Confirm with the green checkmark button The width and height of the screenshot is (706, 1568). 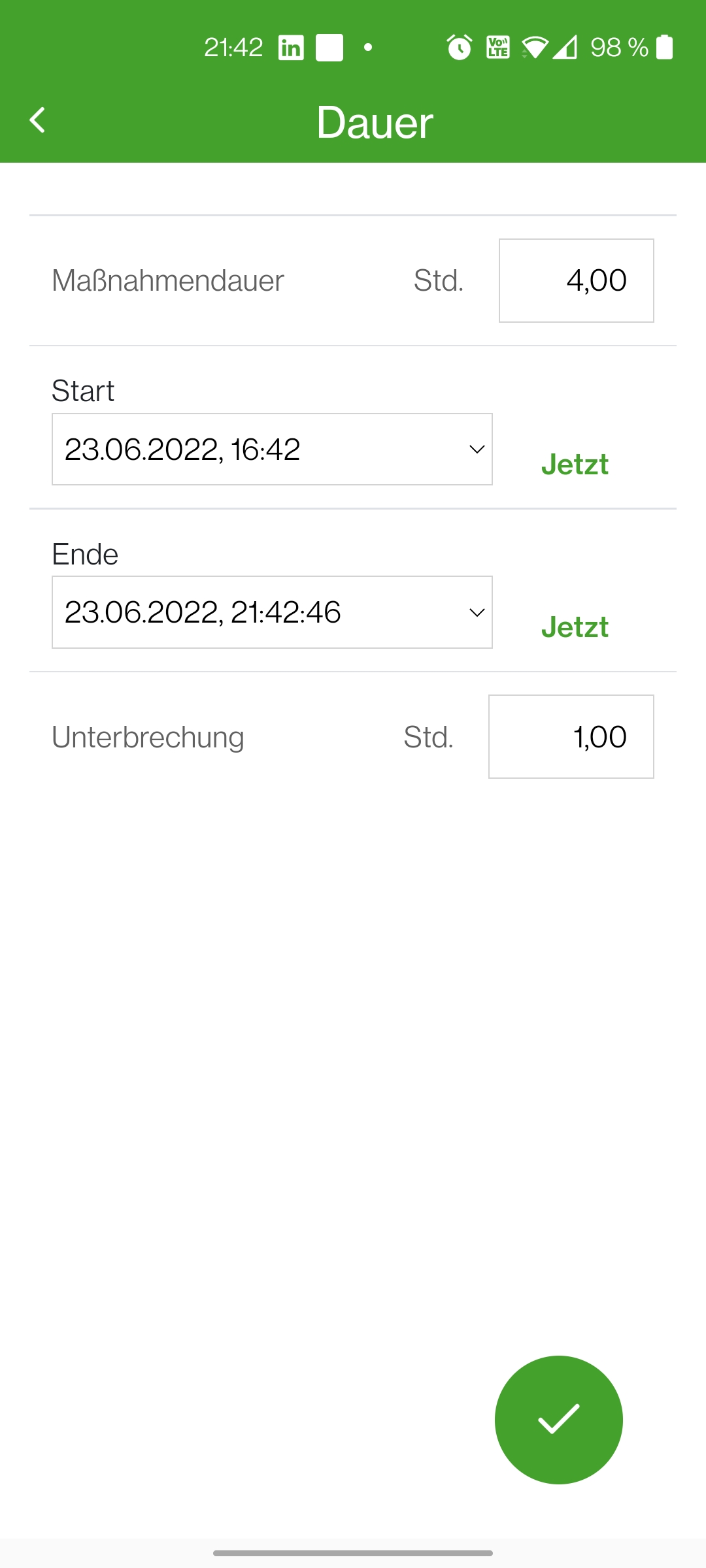tap(558, 1419)
